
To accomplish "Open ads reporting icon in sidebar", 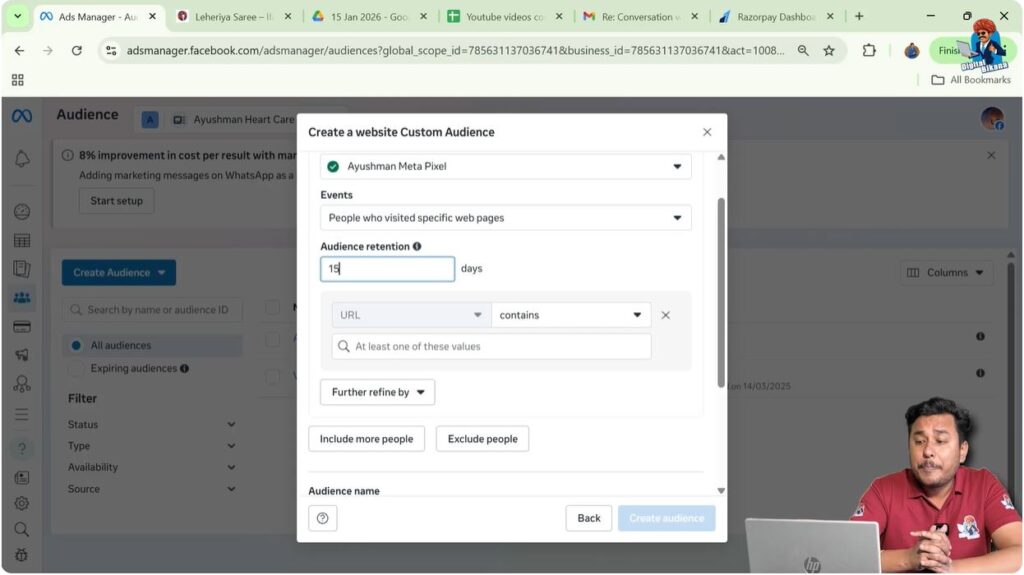I will click(x=22, y=269).
